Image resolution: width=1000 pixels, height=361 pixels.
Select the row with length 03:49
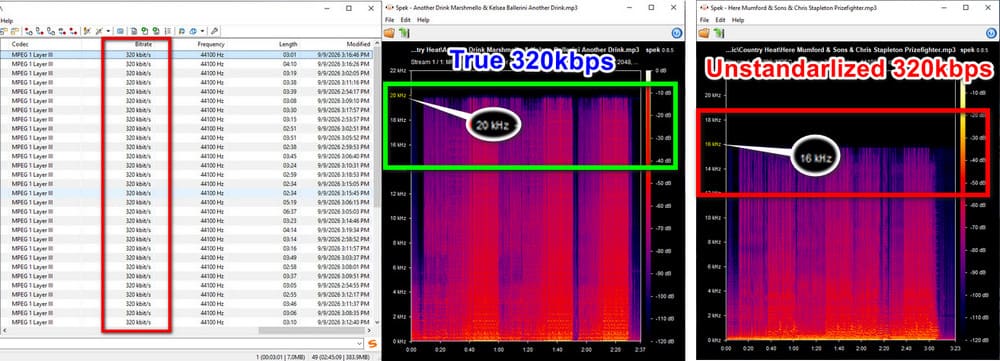click(186, 258)
